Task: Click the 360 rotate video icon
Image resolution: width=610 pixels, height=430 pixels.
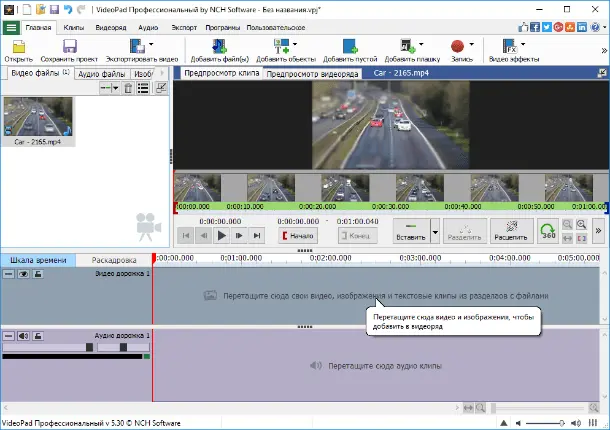Action: click(x=548, y=231)
